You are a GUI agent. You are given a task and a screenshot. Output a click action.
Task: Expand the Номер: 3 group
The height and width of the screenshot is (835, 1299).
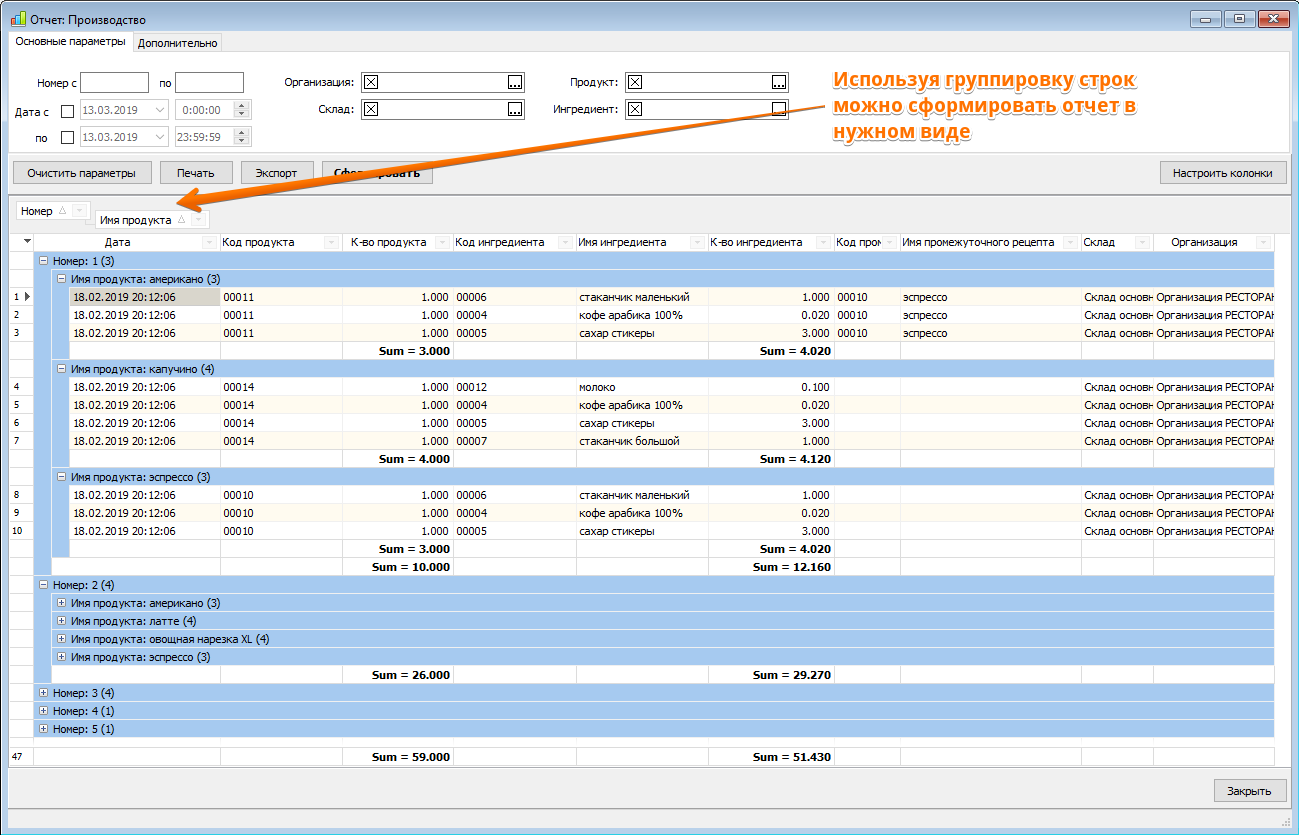pyautogui.click(x=43, y=693)
